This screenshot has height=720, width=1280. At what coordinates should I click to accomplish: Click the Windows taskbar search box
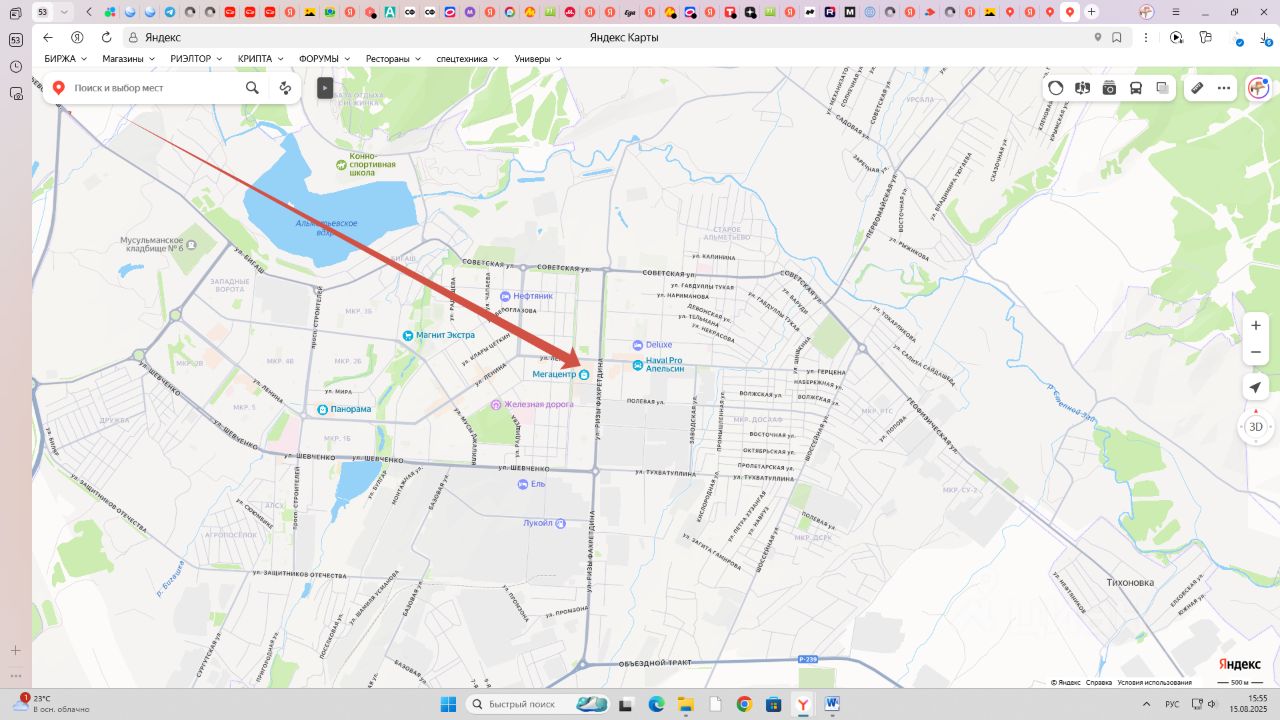pyautogui.click(x=538, y=704)
